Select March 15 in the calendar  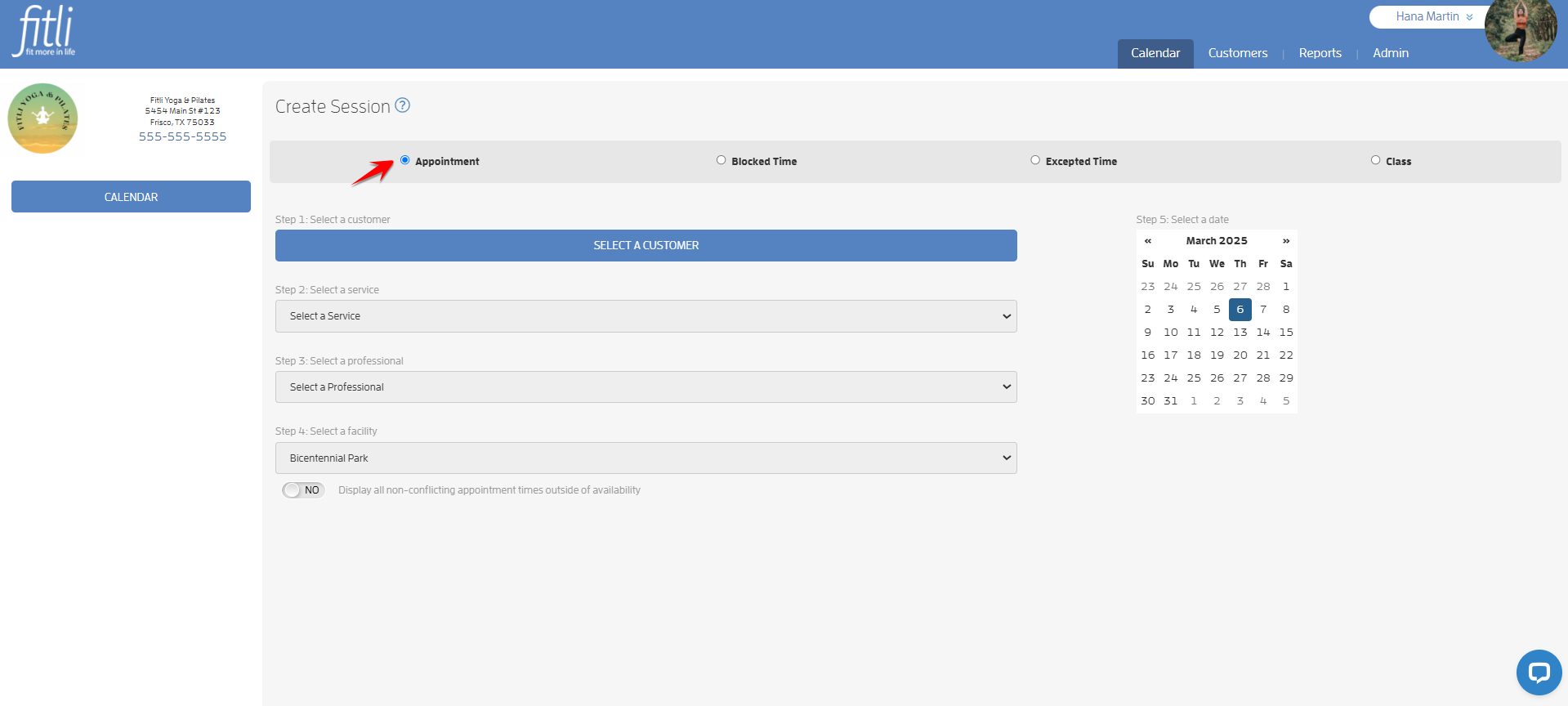coord(1286,333)
